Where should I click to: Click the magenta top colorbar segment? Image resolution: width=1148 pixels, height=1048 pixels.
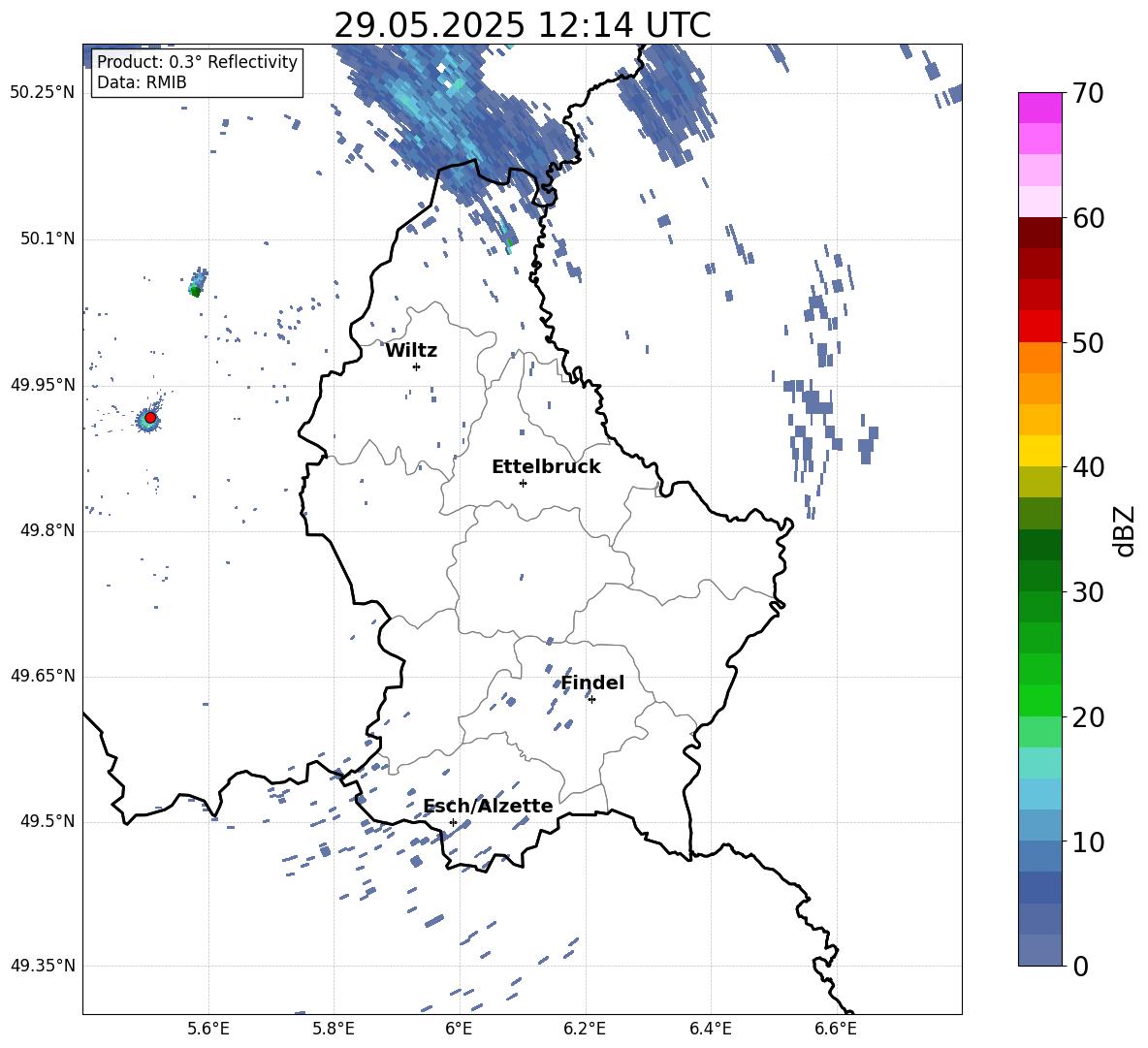click(1040, 108)
